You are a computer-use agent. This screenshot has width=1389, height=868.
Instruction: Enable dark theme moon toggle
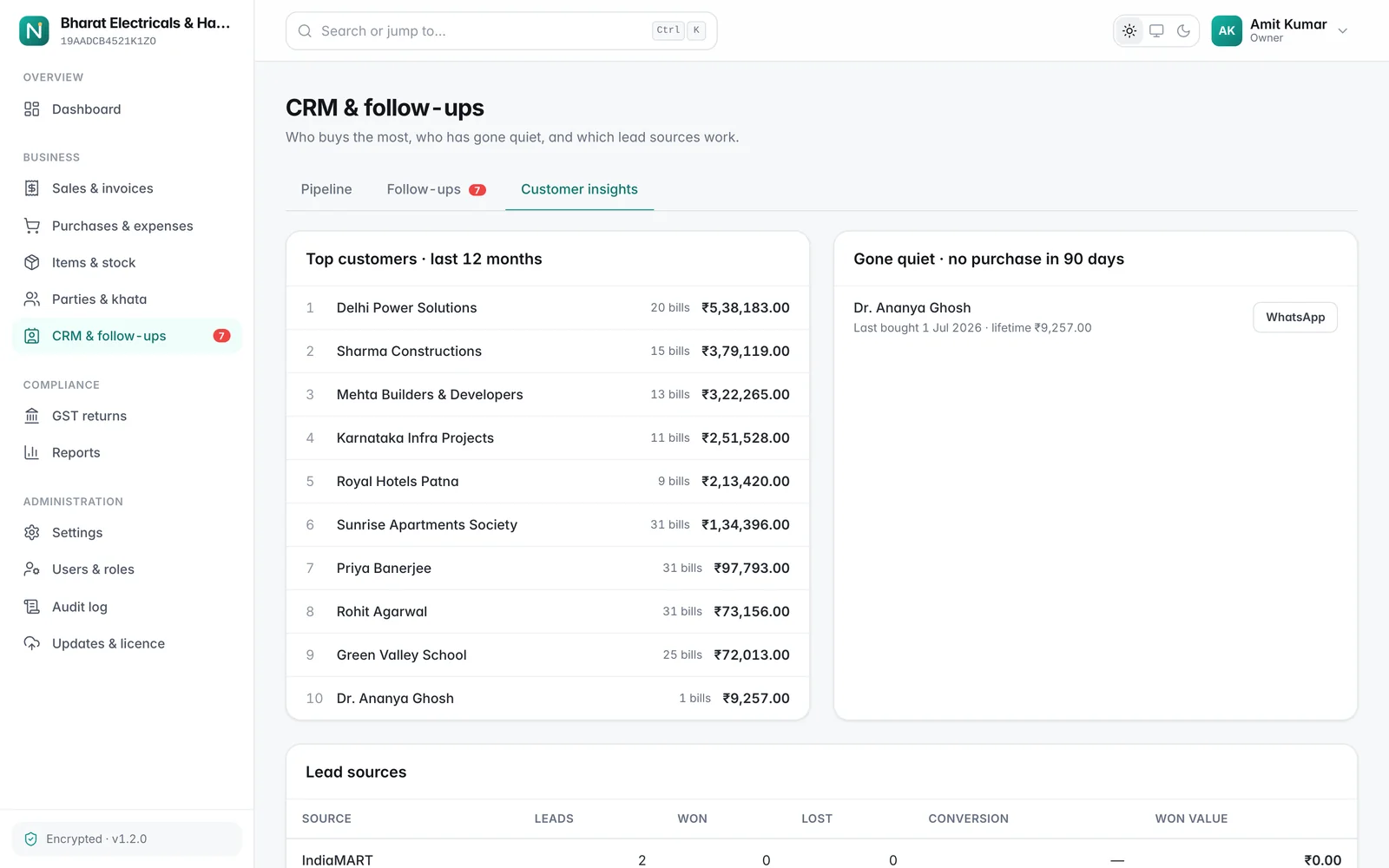tap(1183, 30)
